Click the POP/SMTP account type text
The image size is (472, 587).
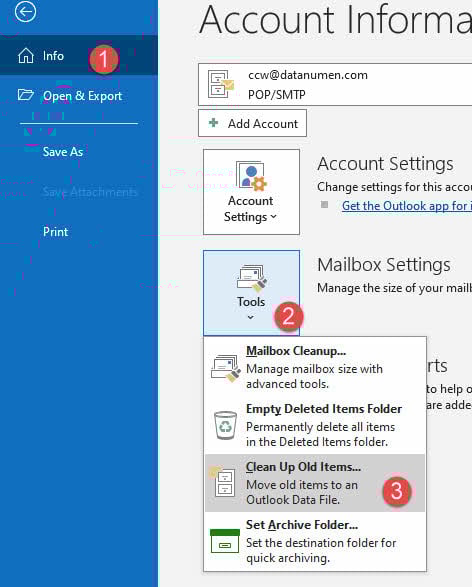pyautogui.click(x=277, y=95)
